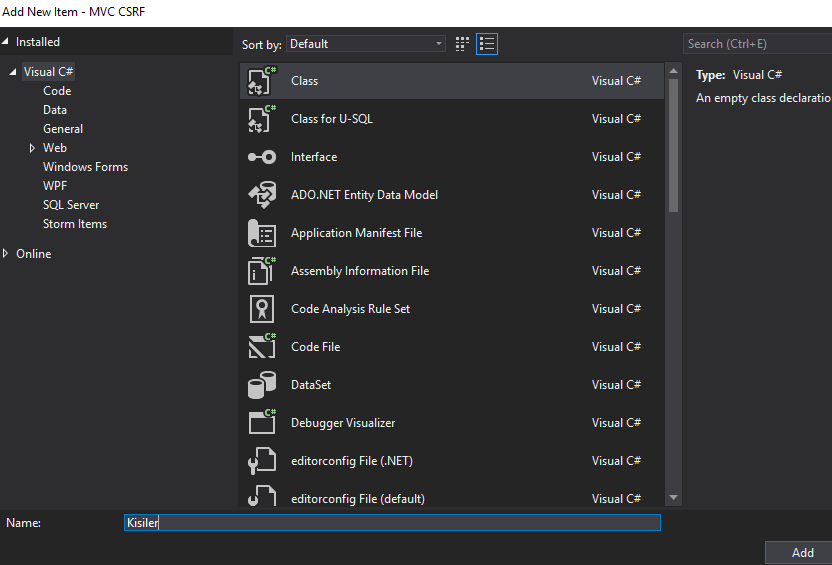
Task: Focus the Search templates box
Action: (757, 44)
